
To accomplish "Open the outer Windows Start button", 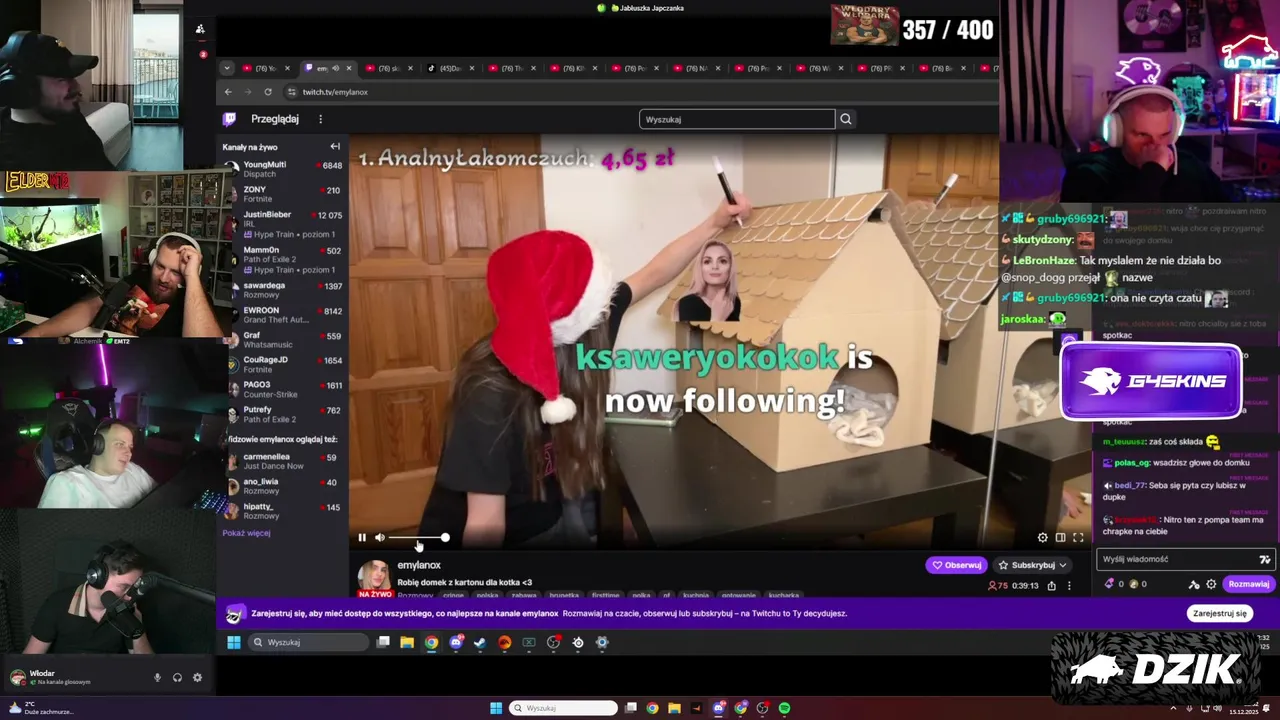I will (495, 708).
